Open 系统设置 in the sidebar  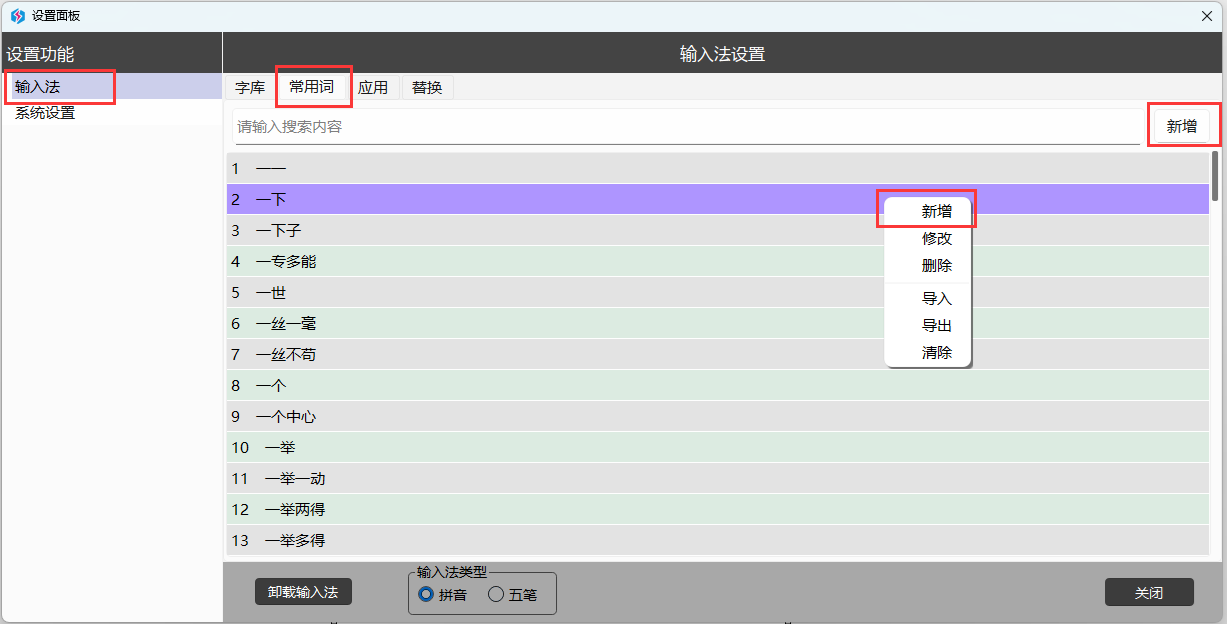click(45, 113)
